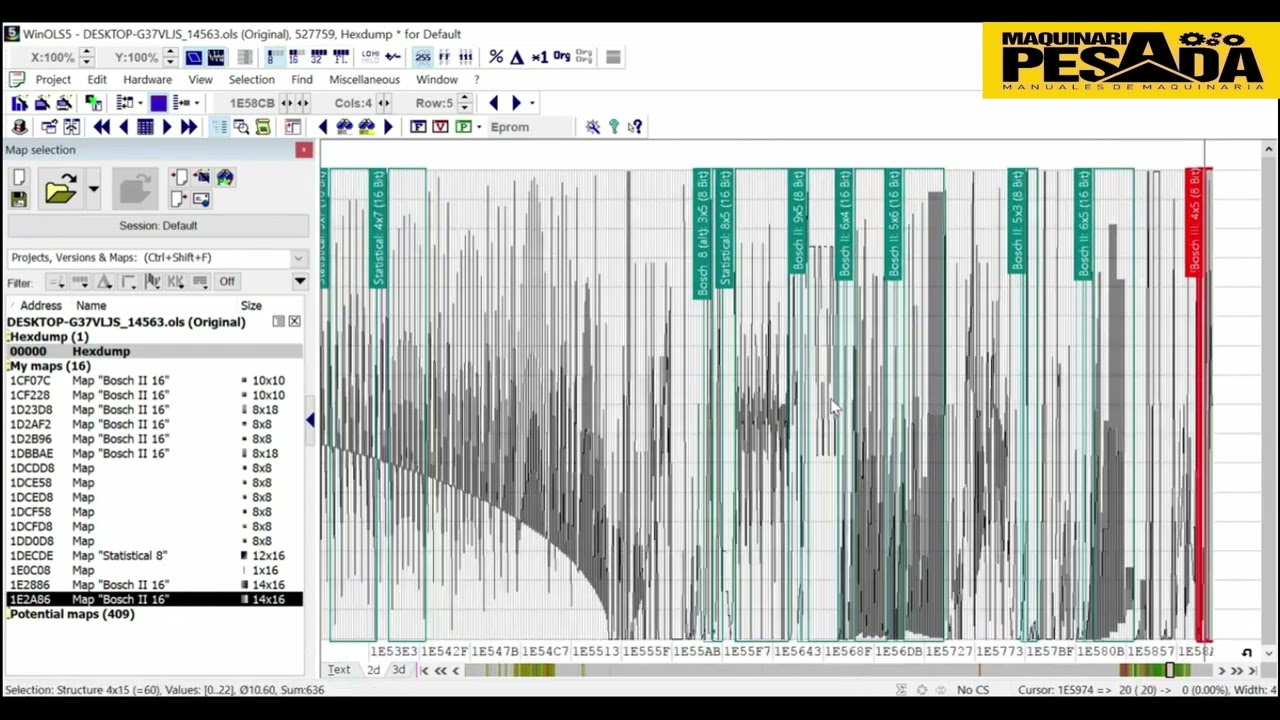Open project with the yellow folder icon

pyautogui.click(x=60, y=188)
